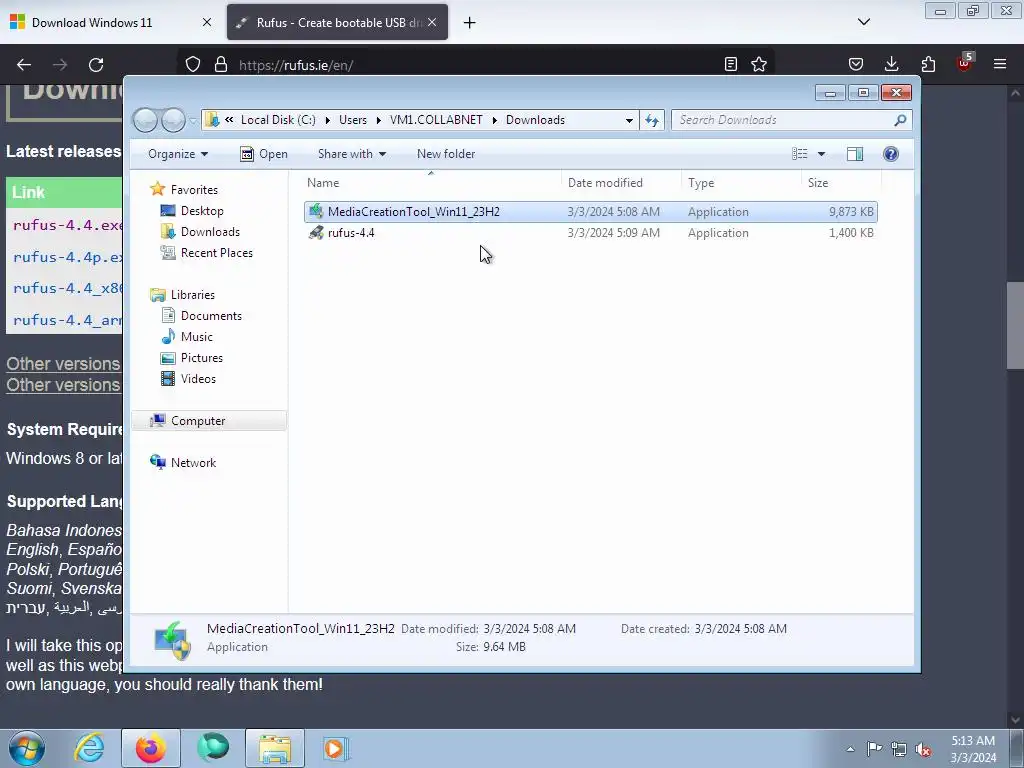Image resolution: width=1024 pixels, height=768 pixels.
Task: Click the tracking protection shield icon
Action: tap(193, 65)
